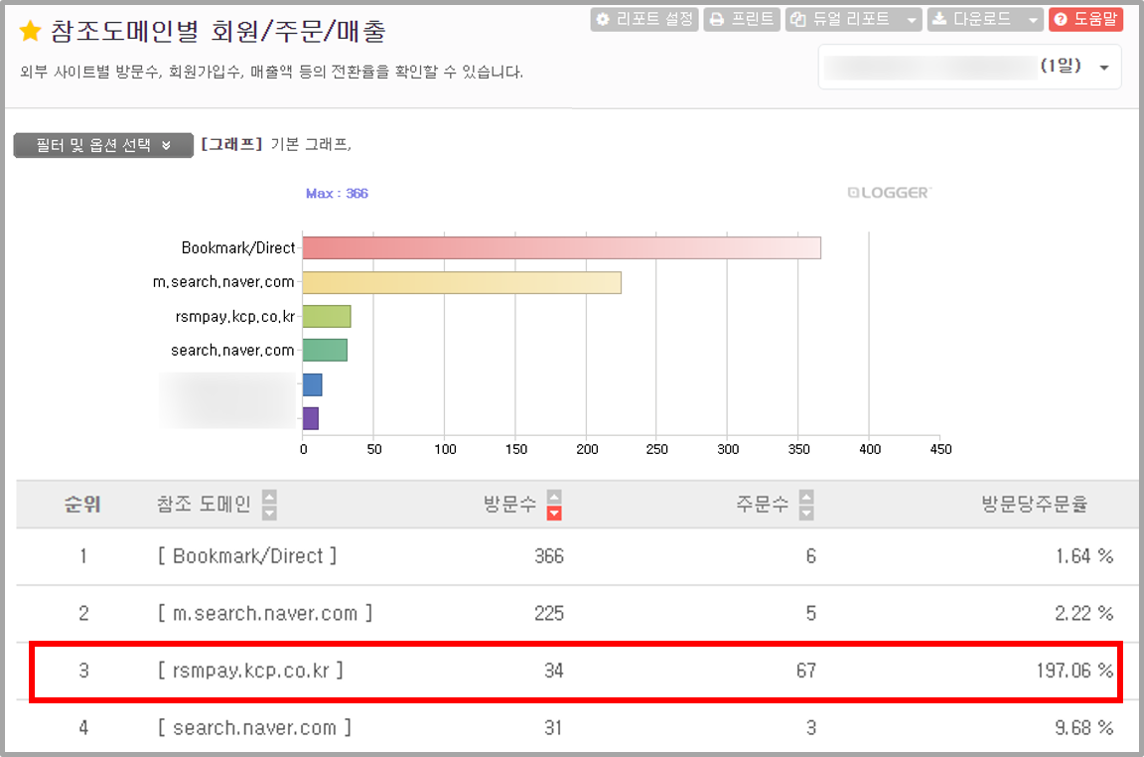
Task: Expand the 다운로드 dropdown arrow
Action: (x=1032, y=20)
